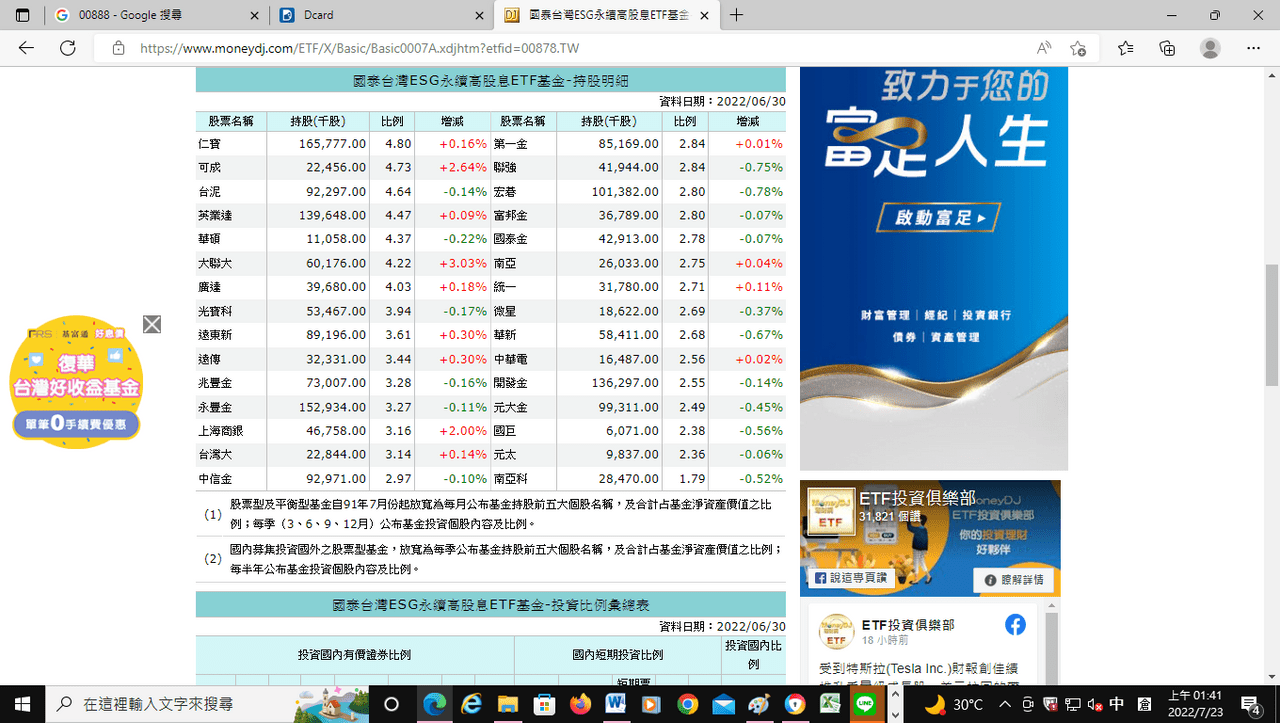
Task: Open Windows Start menu
Action: (22, 704)
